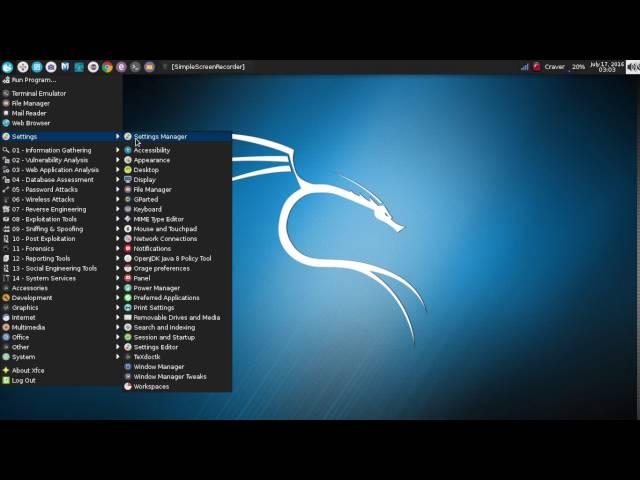Screen dimensions: 640x480
Task: Click the blue M launcher icon
Action: 65,67
